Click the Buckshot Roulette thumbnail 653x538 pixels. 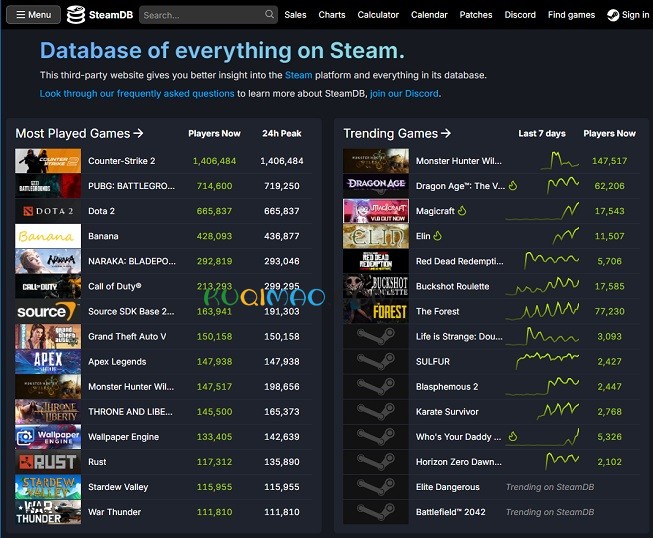click(x=376, y=286)
